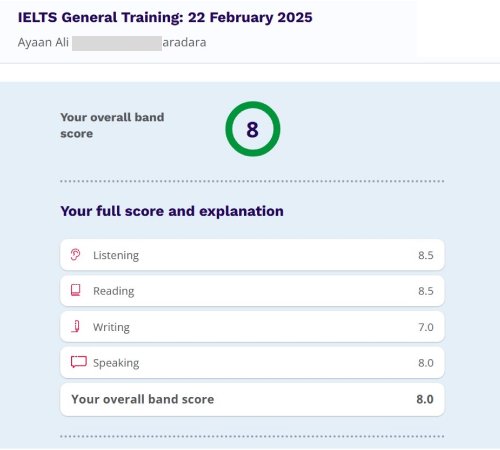Expand the Reading score row
500x450 pixels.
252,291
